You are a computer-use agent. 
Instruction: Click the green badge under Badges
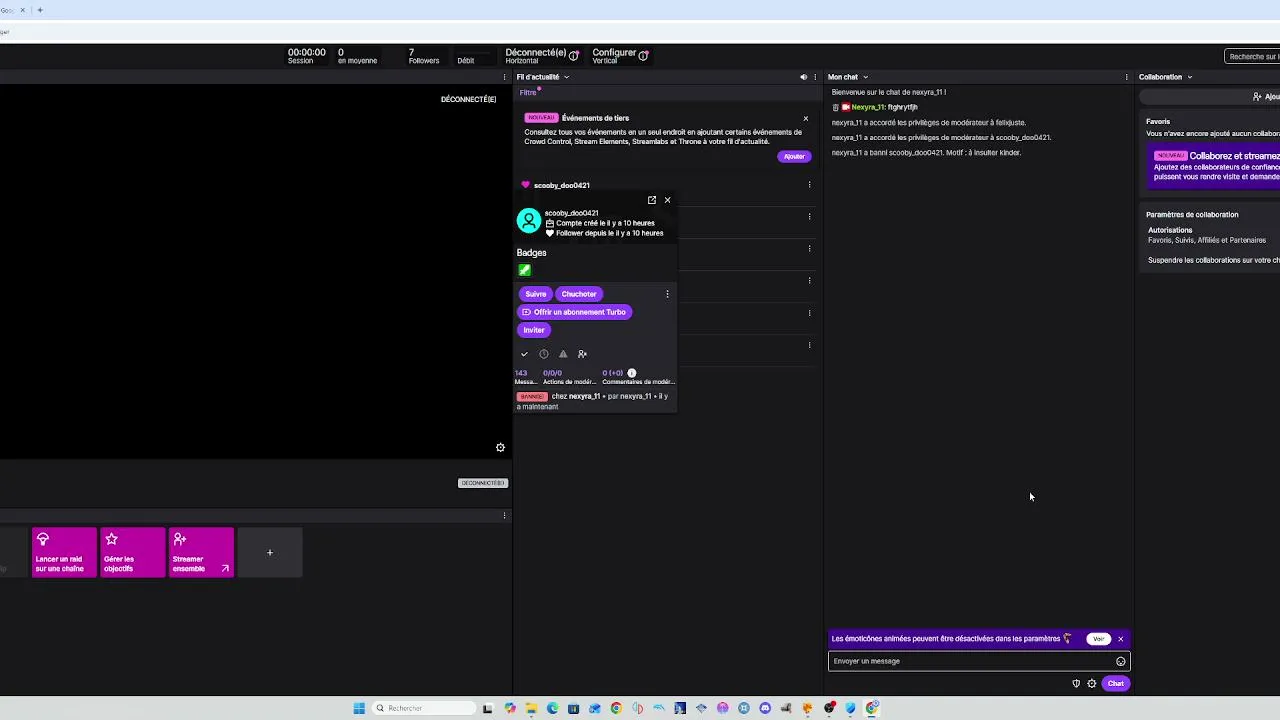(x=524, y=270)
